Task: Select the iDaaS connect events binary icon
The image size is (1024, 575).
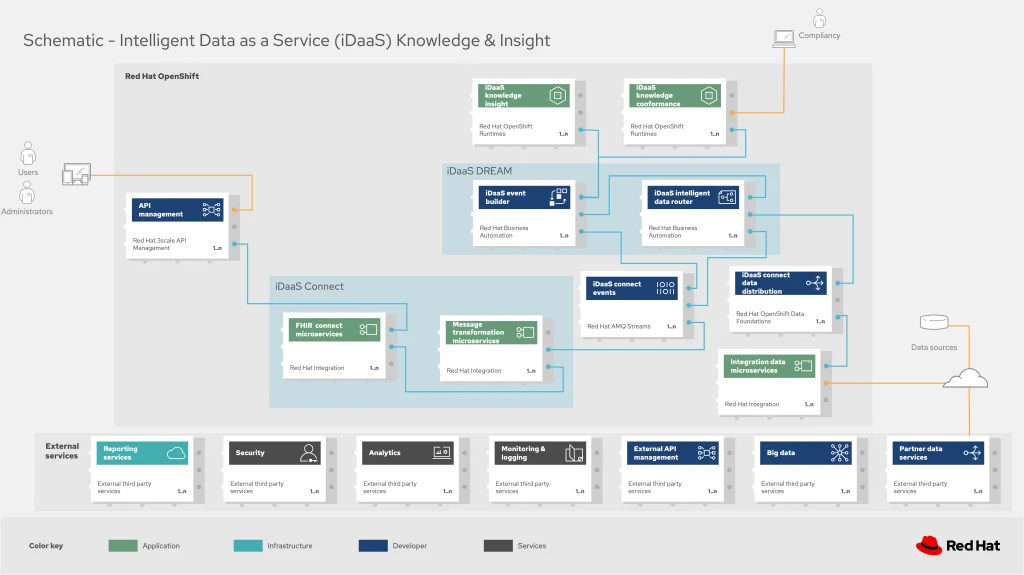Action: click(x=665, y=289)
